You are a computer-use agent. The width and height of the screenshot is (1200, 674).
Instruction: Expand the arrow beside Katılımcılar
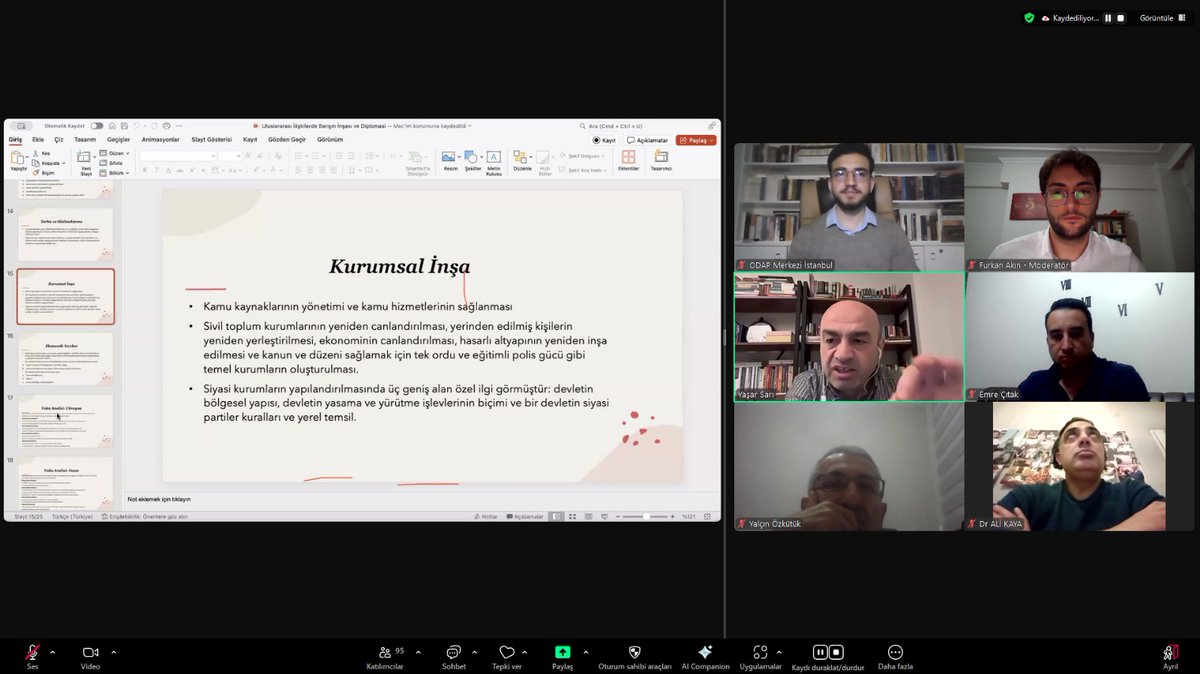tap(418, 652)
